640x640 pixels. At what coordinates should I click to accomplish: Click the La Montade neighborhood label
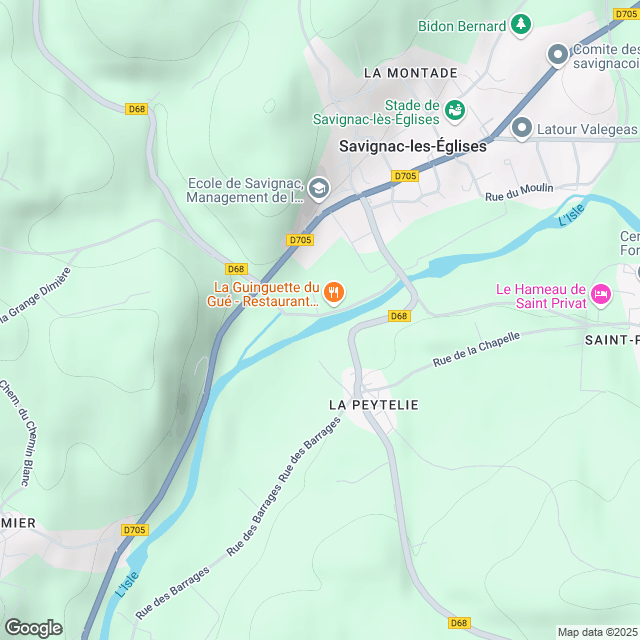point(411,73)
